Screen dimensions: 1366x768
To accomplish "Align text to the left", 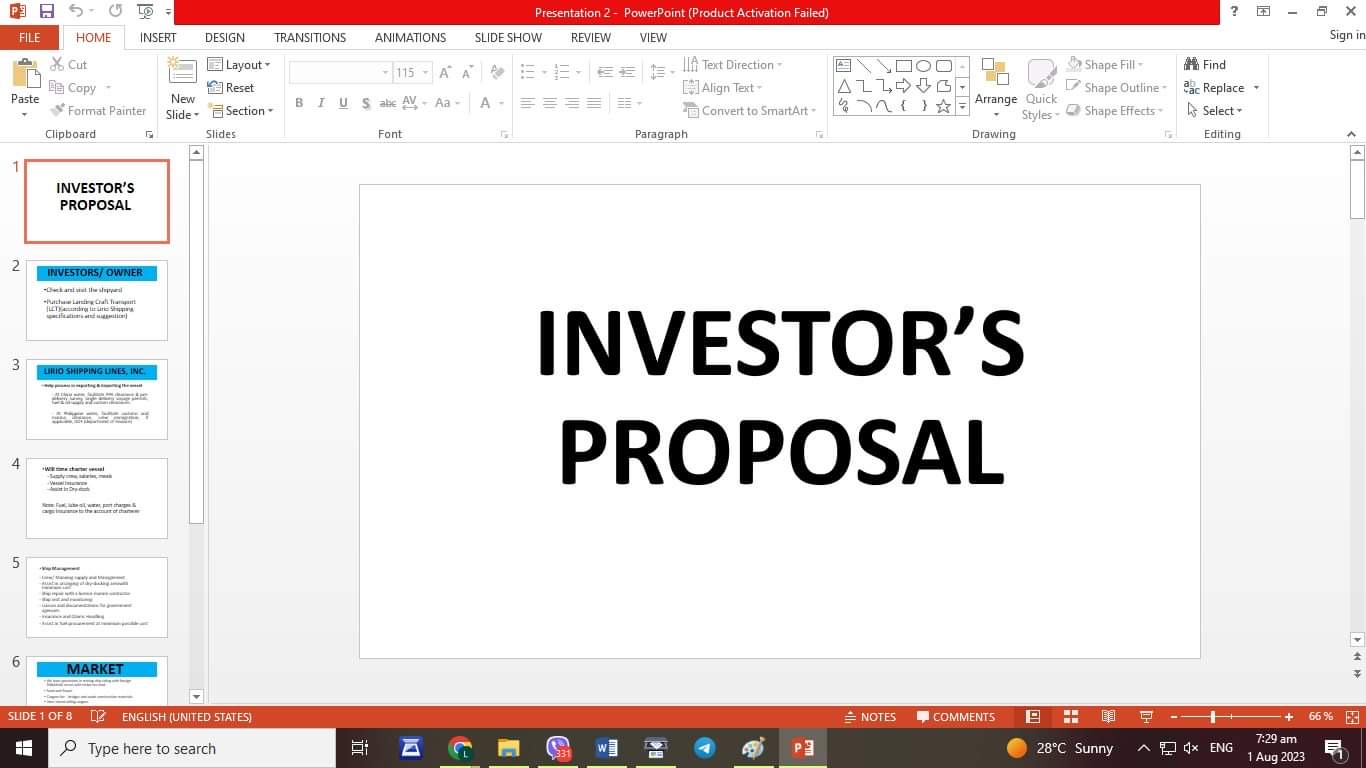I will pos(527,103).
